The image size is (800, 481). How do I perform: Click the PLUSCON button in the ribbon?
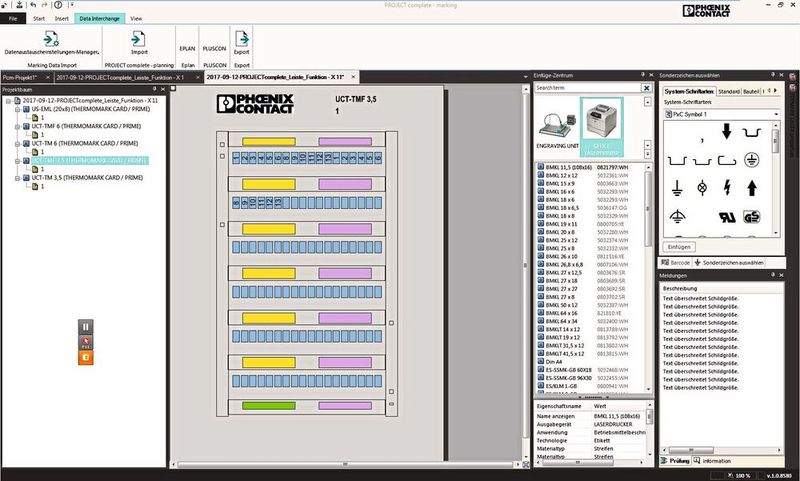[x=214, y=49]
